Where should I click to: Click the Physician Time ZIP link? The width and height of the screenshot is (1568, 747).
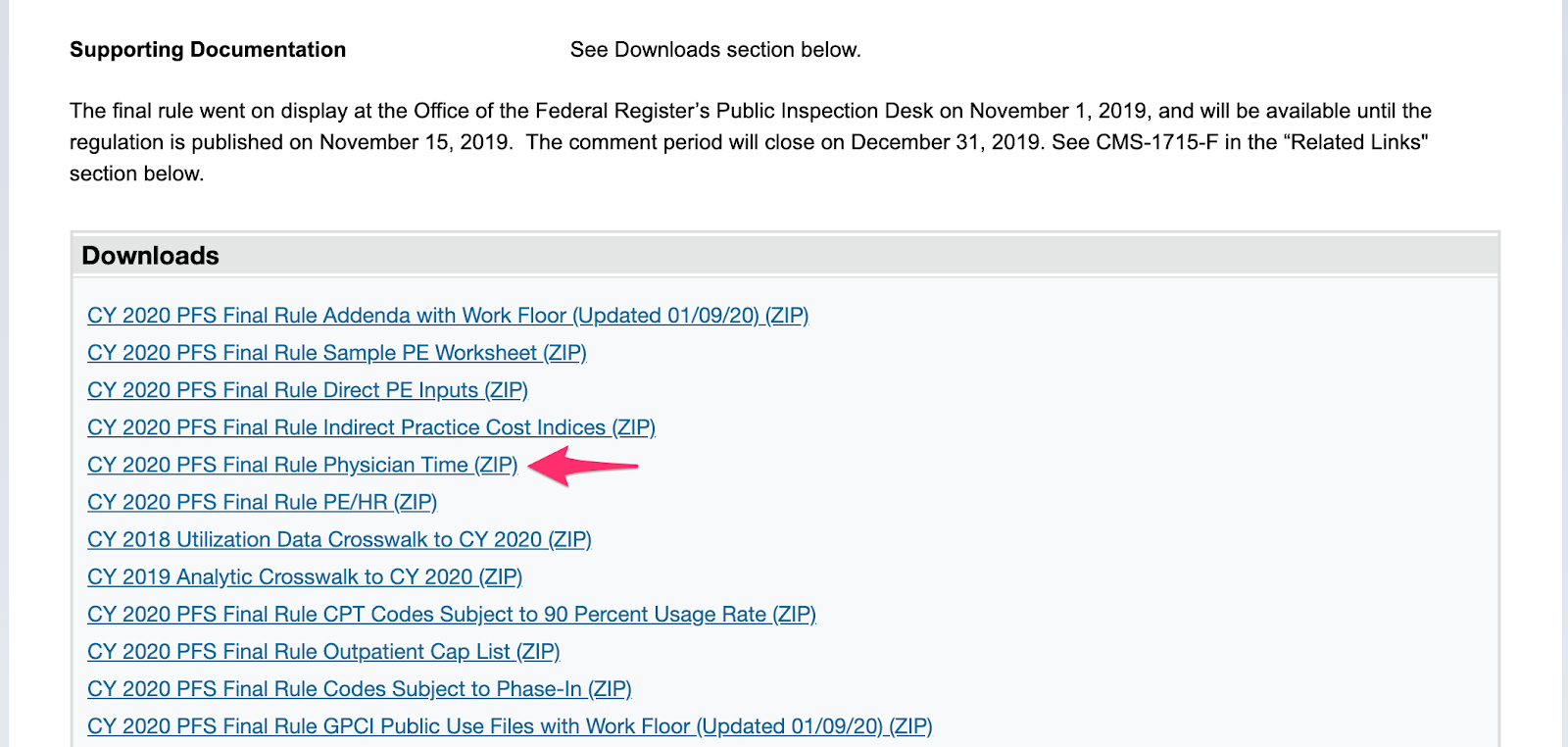click(x=303, y=465)
